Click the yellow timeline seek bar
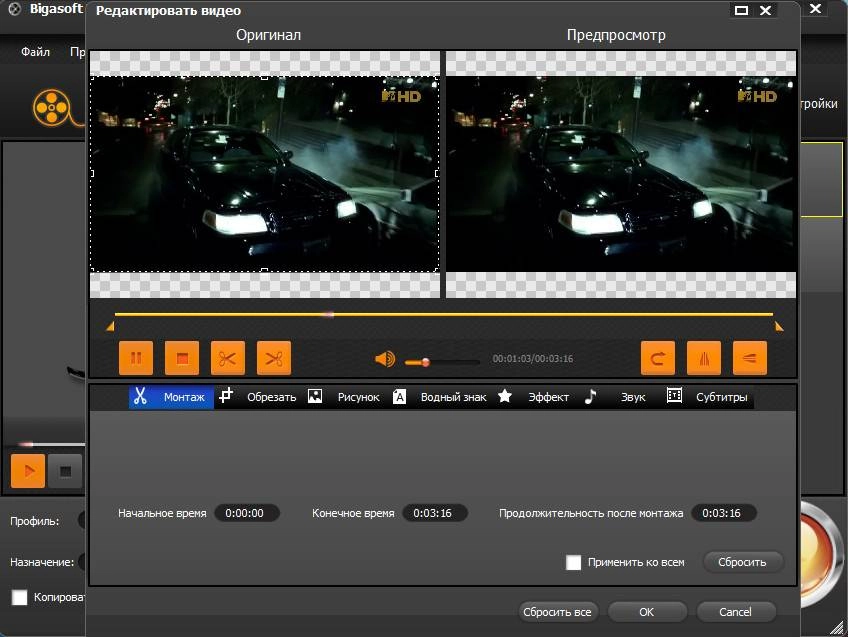Viewport: 848px width, 637px height. tap(444, 314)
